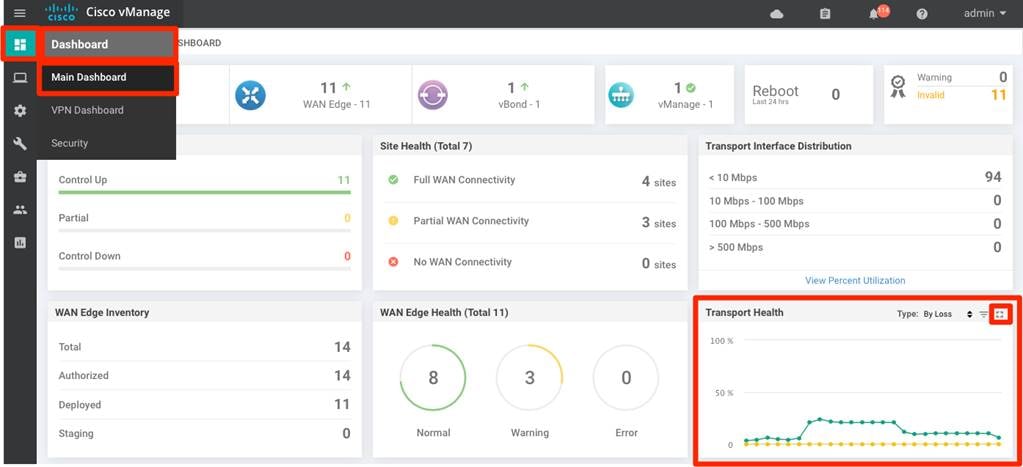Image resolution: width=1023 pixels, height=467 pixels.
Task: Click the 100 Mbps - 500 Mbps row
Action: pyautogui.click(x=855, y=224)
